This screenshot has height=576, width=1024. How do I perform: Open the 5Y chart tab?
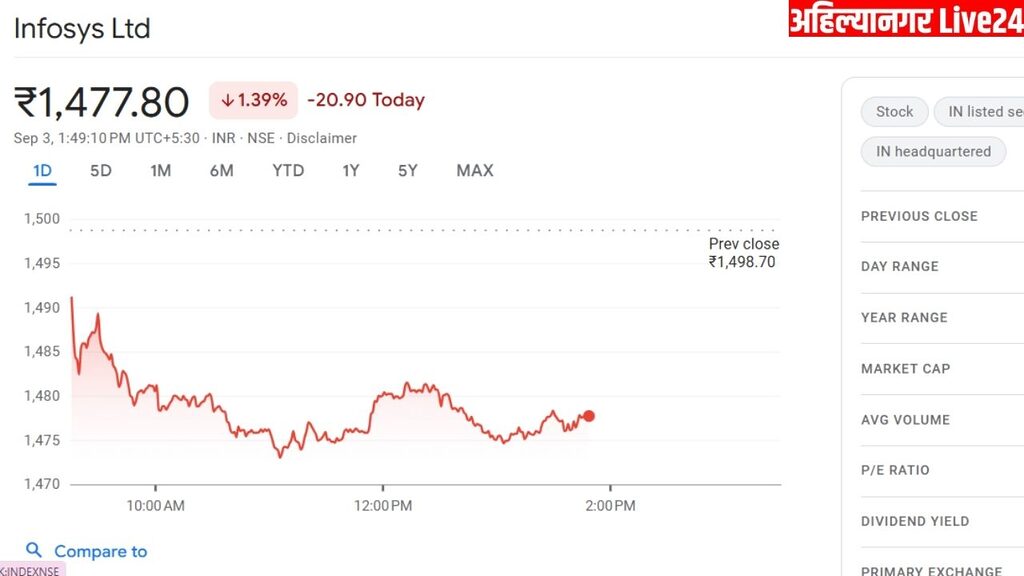(407, 171)
